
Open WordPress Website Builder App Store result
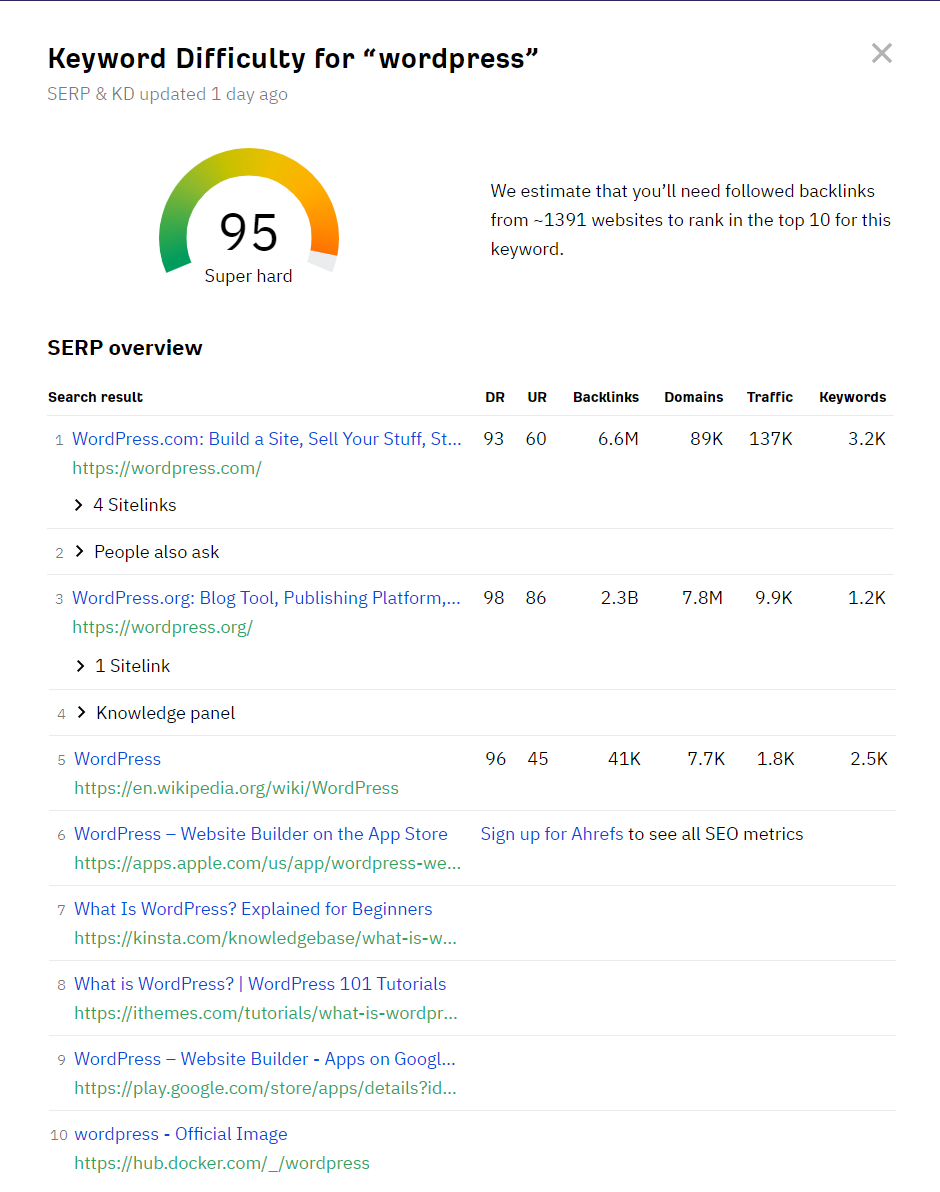(x=260, y=834)
